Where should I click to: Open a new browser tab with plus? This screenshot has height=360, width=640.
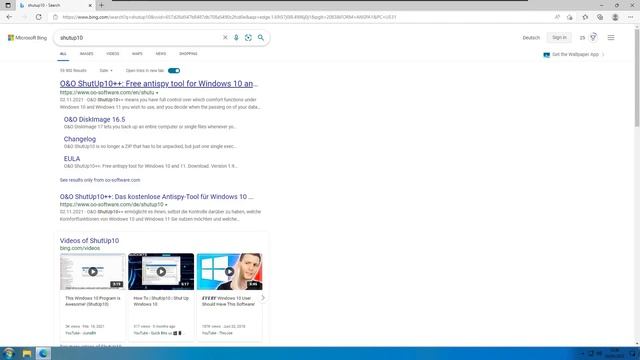click(x=101, y=5)
